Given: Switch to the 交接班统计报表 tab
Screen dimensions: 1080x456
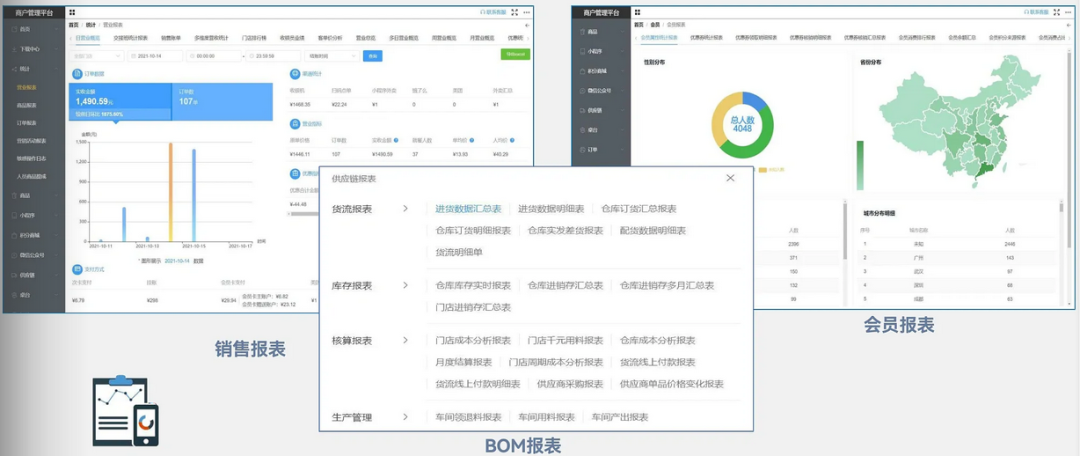Looking at the screenshot, I should pyautogui.click(x=130, y=37).
